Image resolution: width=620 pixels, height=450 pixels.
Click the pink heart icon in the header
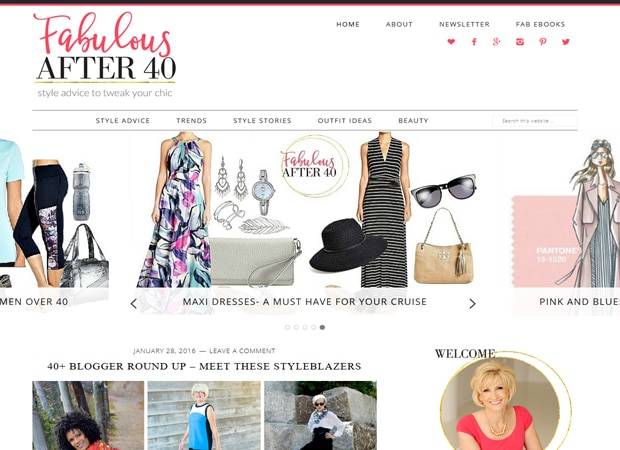(451, 42)
